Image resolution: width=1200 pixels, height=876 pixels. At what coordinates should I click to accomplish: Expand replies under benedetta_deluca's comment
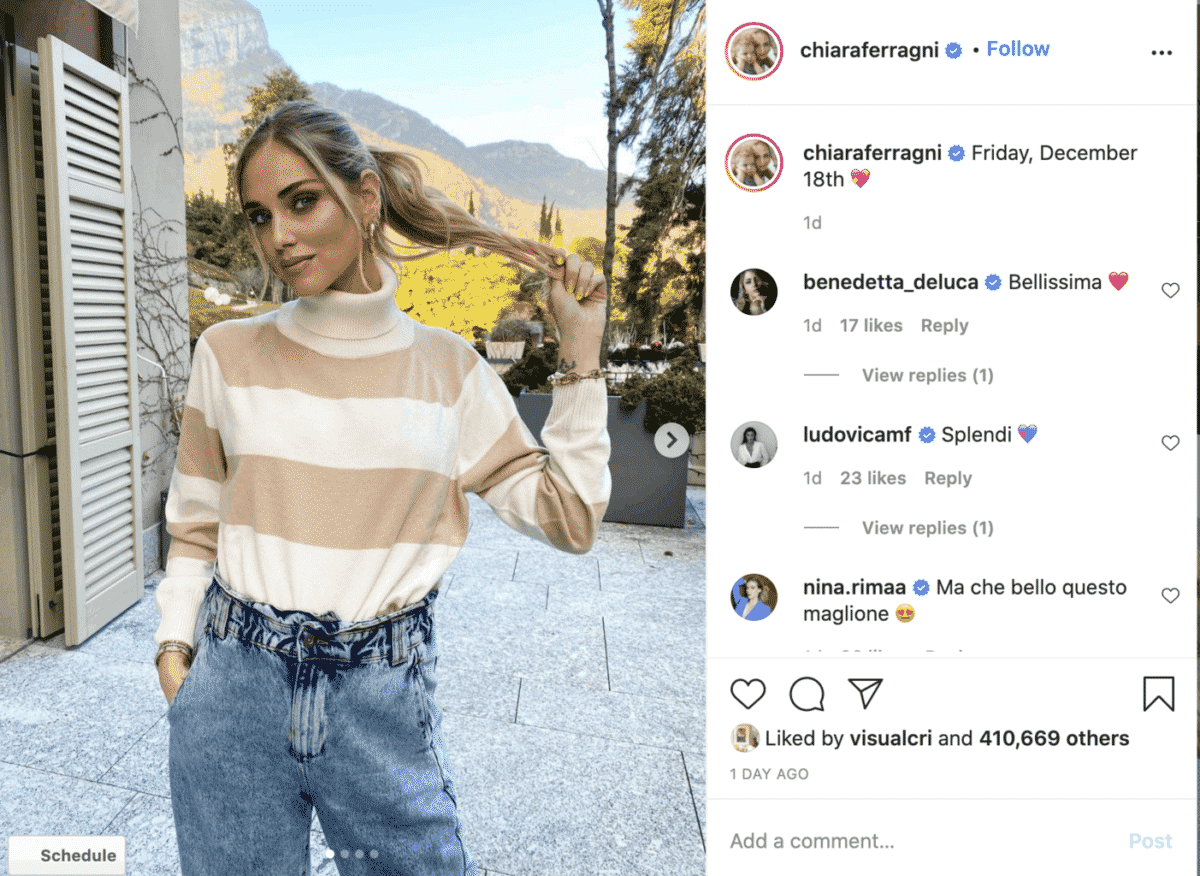click(927, 376)
